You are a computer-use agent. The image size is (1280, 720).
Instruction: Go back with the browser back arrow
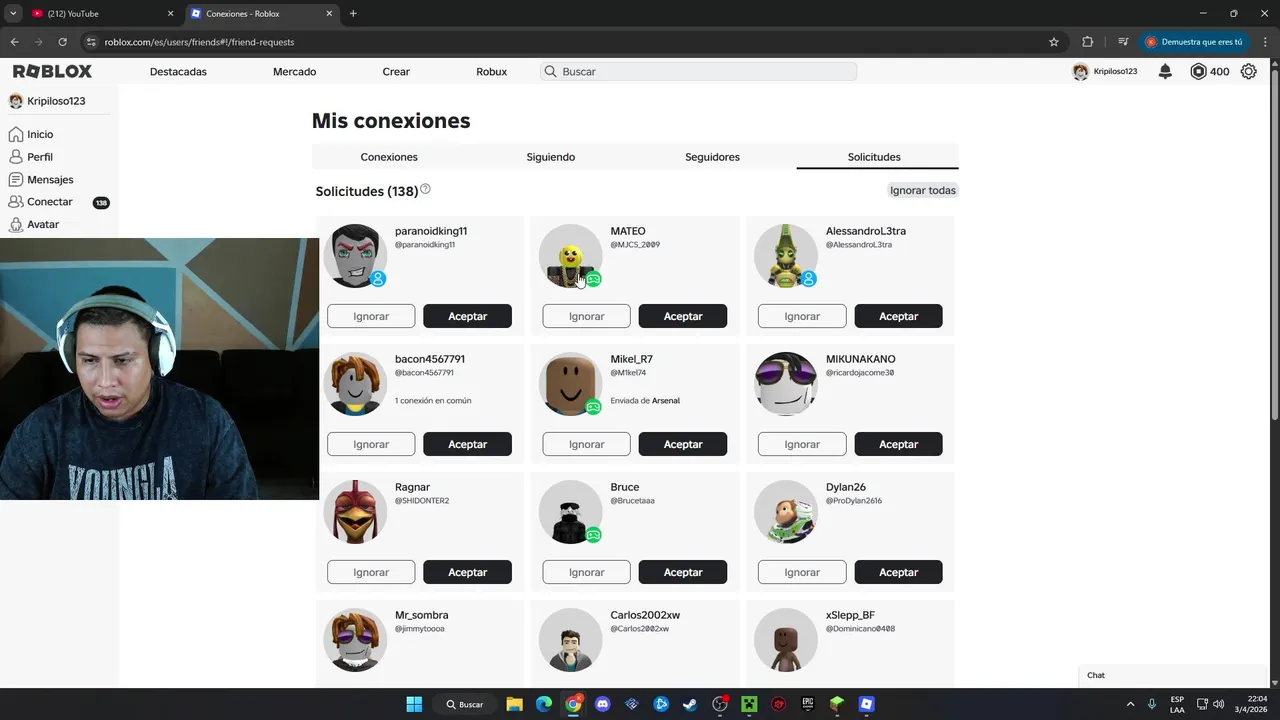(14, 42)
